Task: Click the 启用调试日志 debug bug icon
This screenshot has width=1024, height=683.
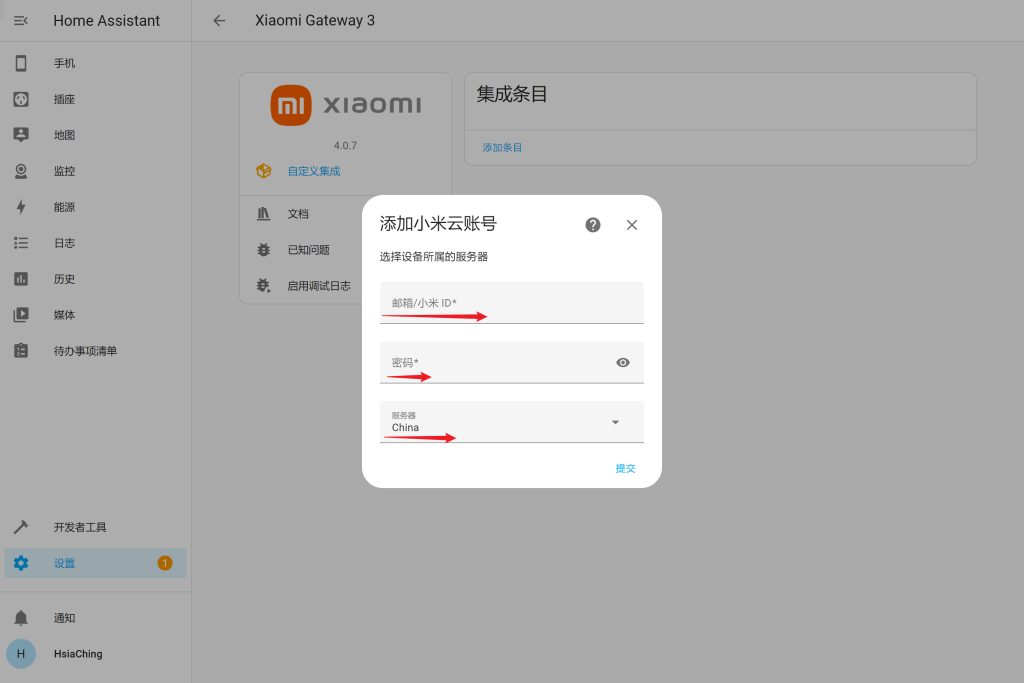Action: [264, 285]
